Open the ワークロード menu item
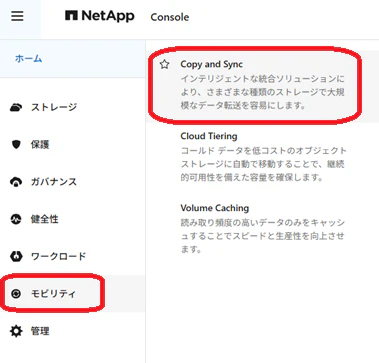Screen dimensions: 379x363 (58, 256)
